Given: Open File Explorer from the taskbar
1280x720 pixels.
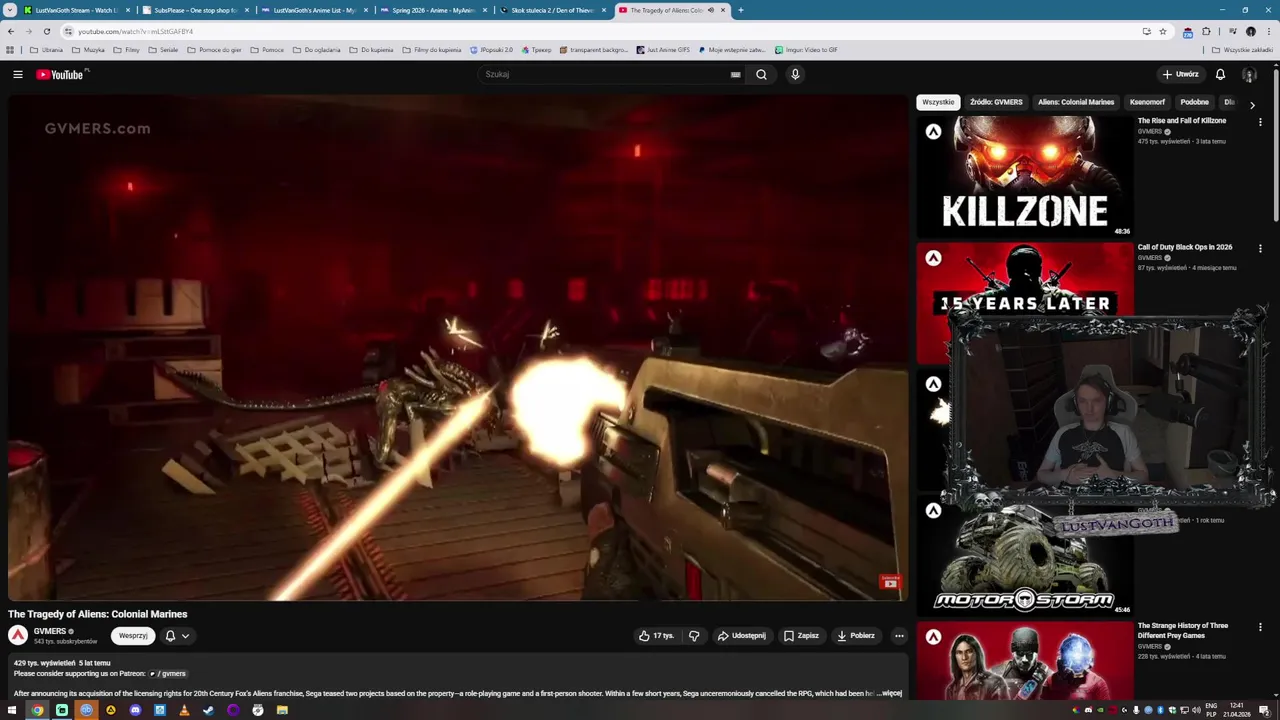Looking at the screenshot, I should pyautogui.click(x=282, y=710).
